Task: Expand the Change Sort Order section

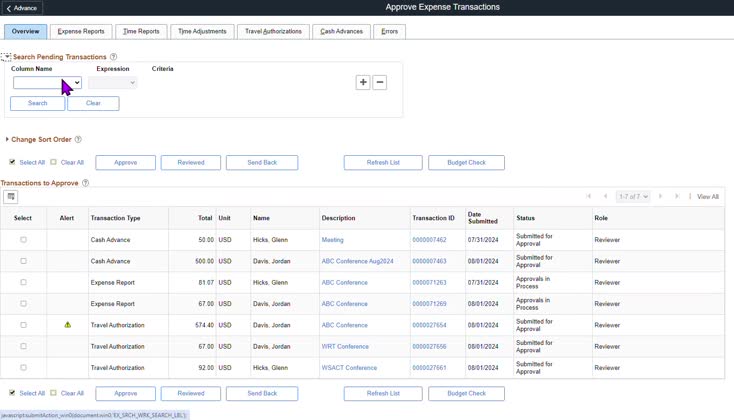Action: click(7, 139)
